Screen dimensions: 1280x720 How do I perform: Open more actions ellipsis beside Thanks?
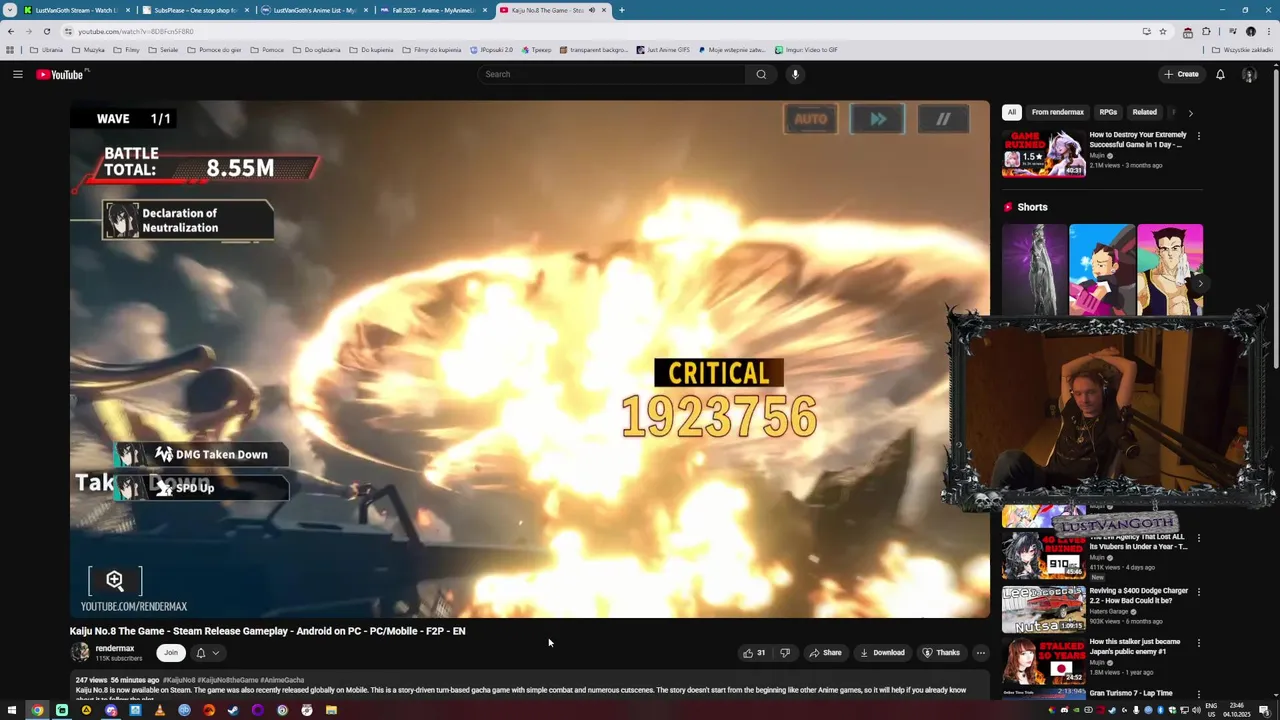point(981,653)
